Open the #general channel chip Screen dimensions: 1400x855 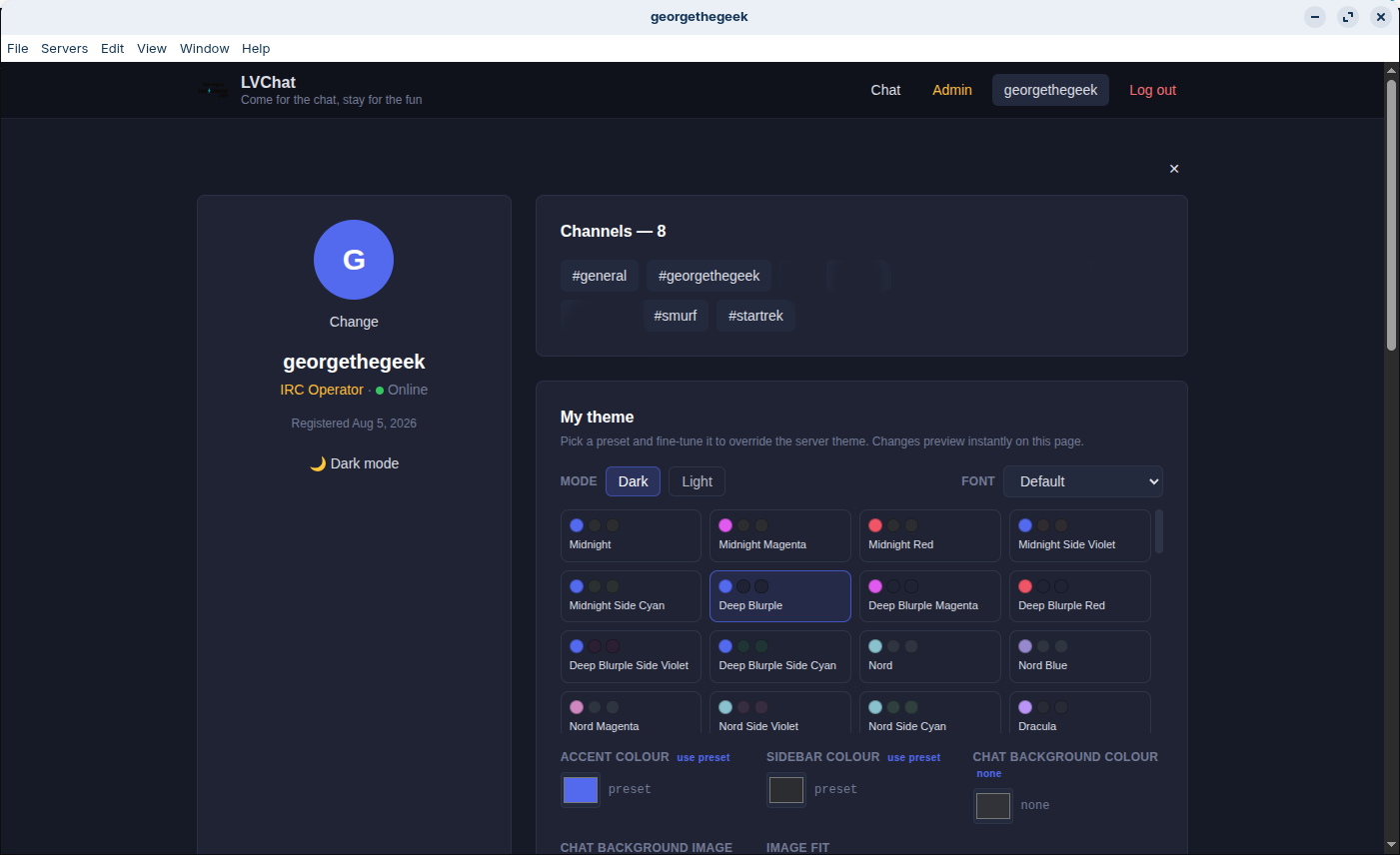[600, 276]
